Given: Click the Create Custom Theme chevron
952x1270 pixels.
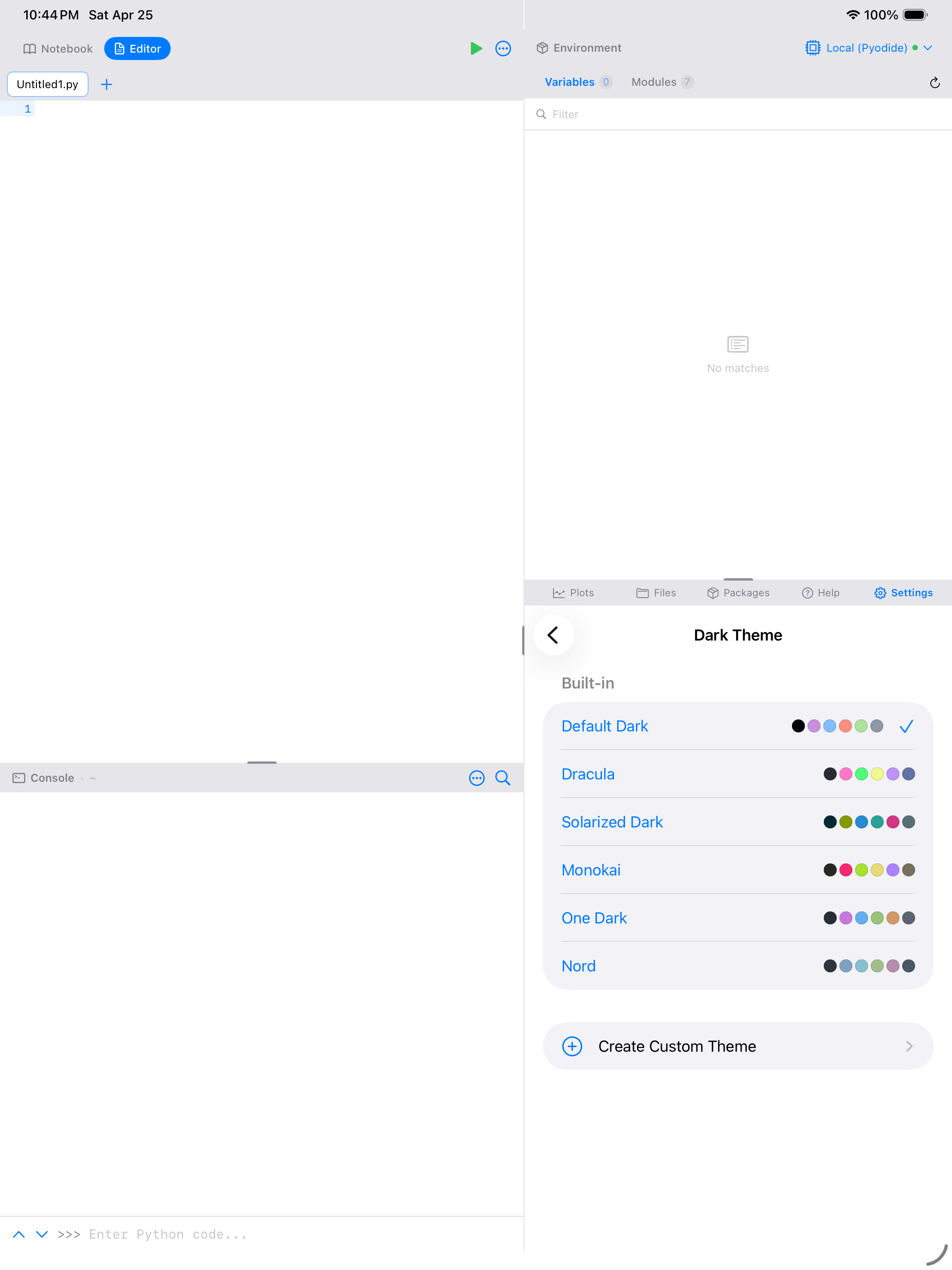Looking at the screenshot, I should pos(909,1046).
